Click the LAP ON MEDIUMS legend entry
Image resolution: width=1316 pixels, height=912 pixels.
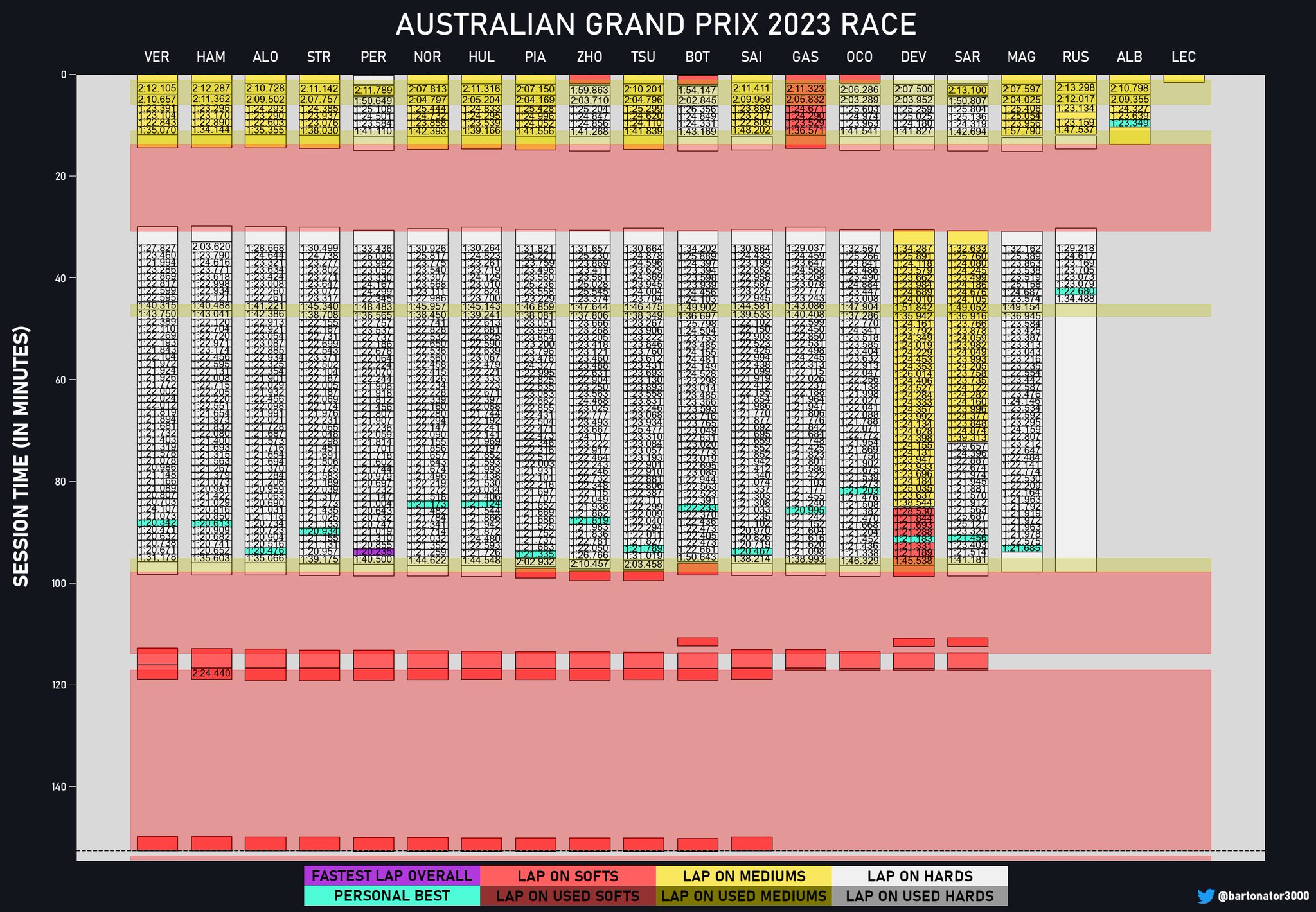coord(743,876)
